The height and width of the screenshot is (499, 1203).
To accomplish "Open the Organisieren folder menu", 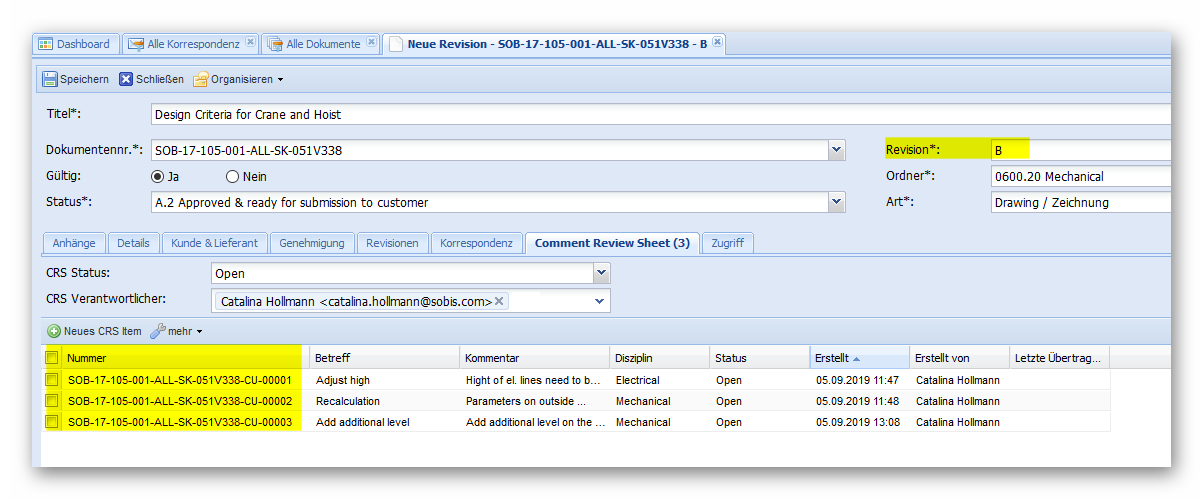I will [201, 79].
